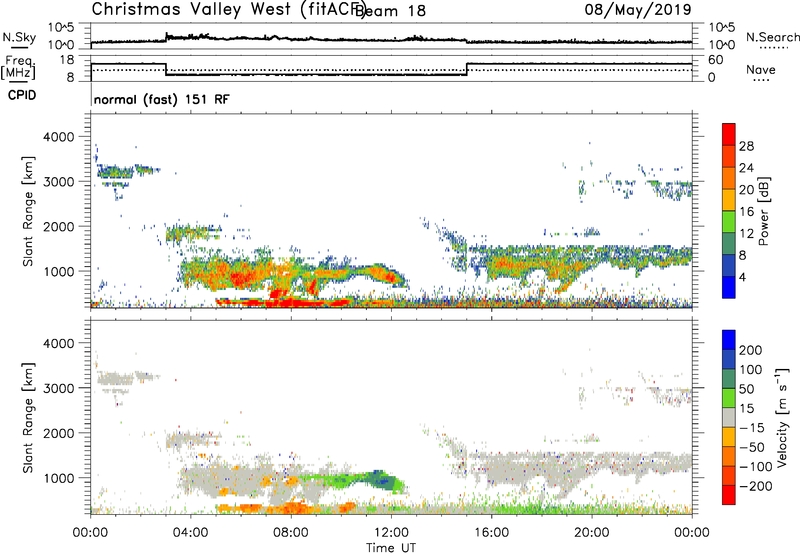Image resolution: width=800 pixels, height=554 pixels.
Task: Click the 'Time UT' axis title
Action: tap(391, 547)
